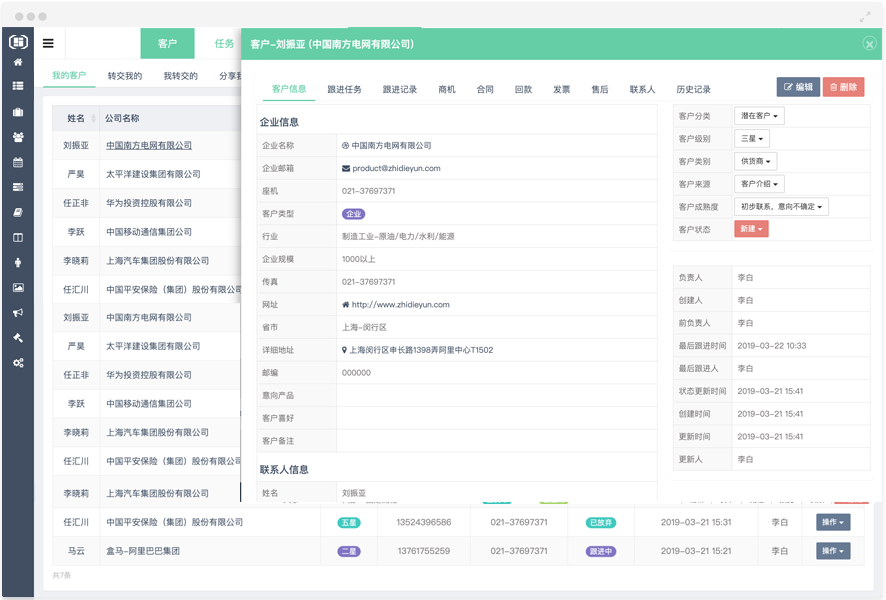Click the 公司名称 column header
Screen dimensions: 886x600
(121, 118)
